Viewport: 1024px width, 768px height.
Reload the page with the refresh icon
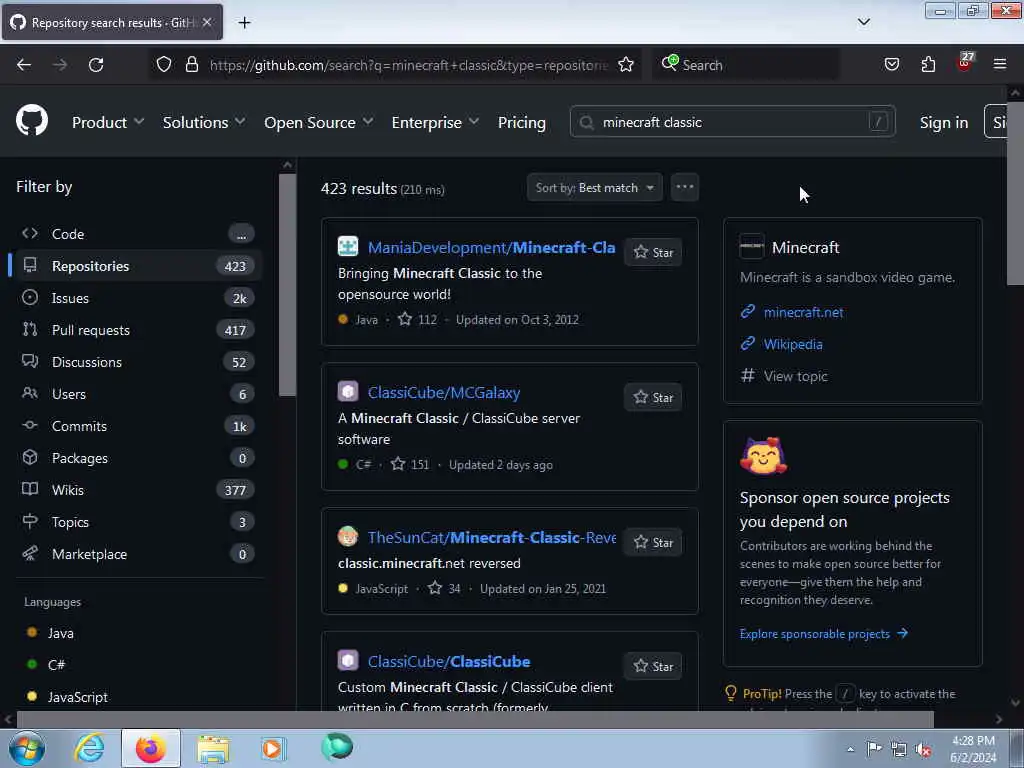click(96, 65)
